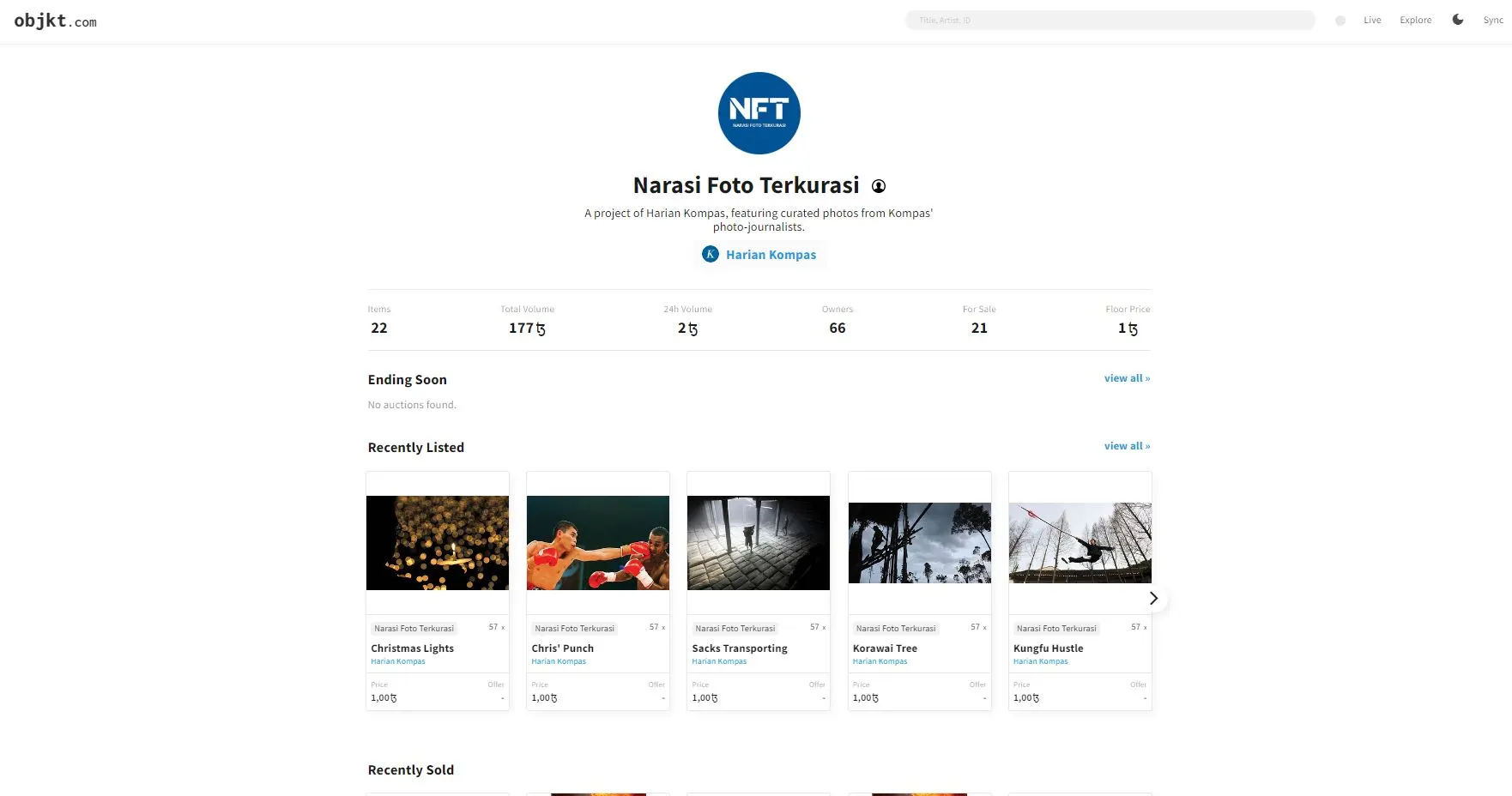Click the Sync wallet button
Viewport: 1512px width, 796px height.
pos(1492,20)
